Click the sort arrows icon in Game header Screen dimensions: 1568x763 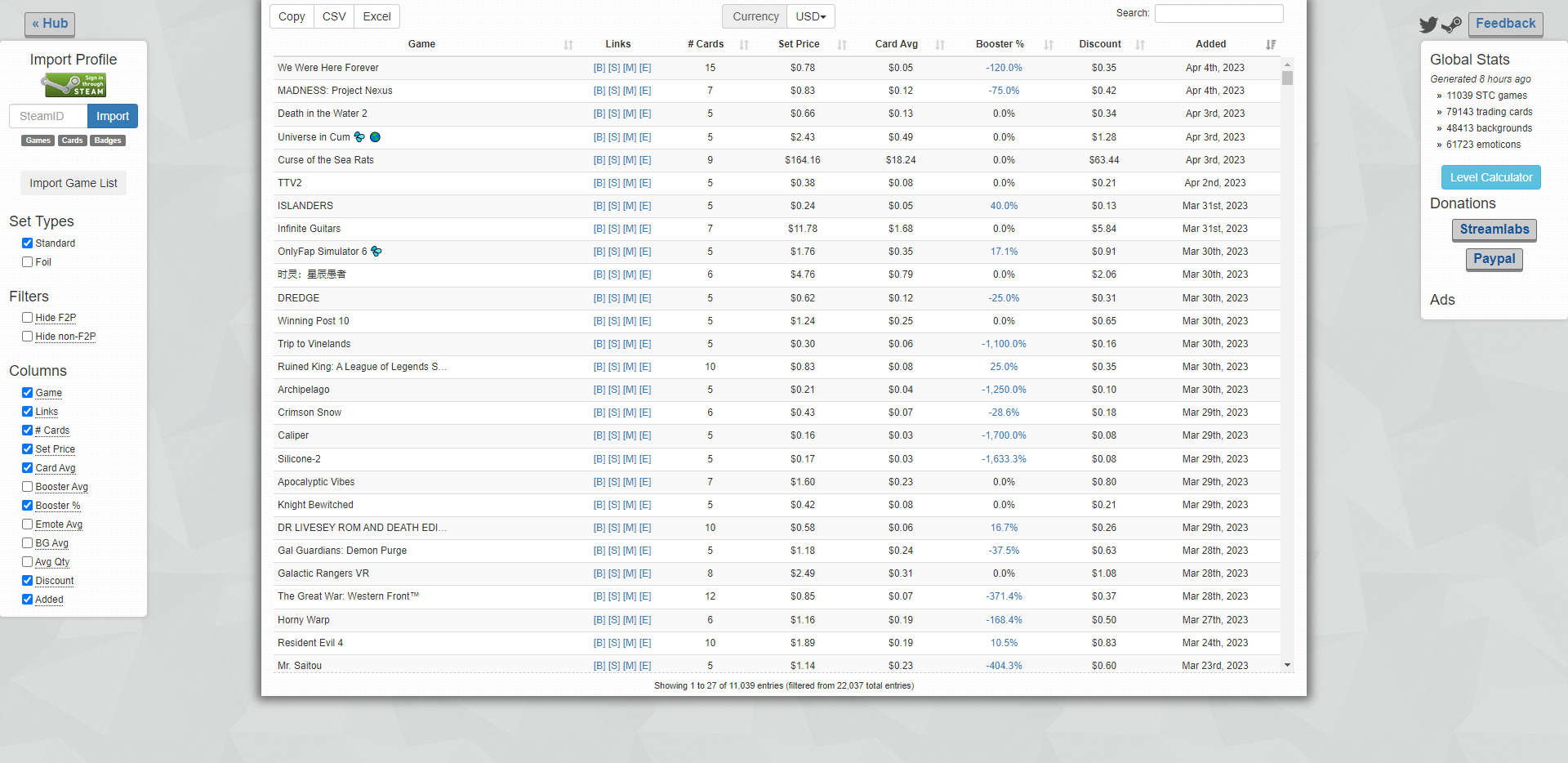click(x=568, y=45)
